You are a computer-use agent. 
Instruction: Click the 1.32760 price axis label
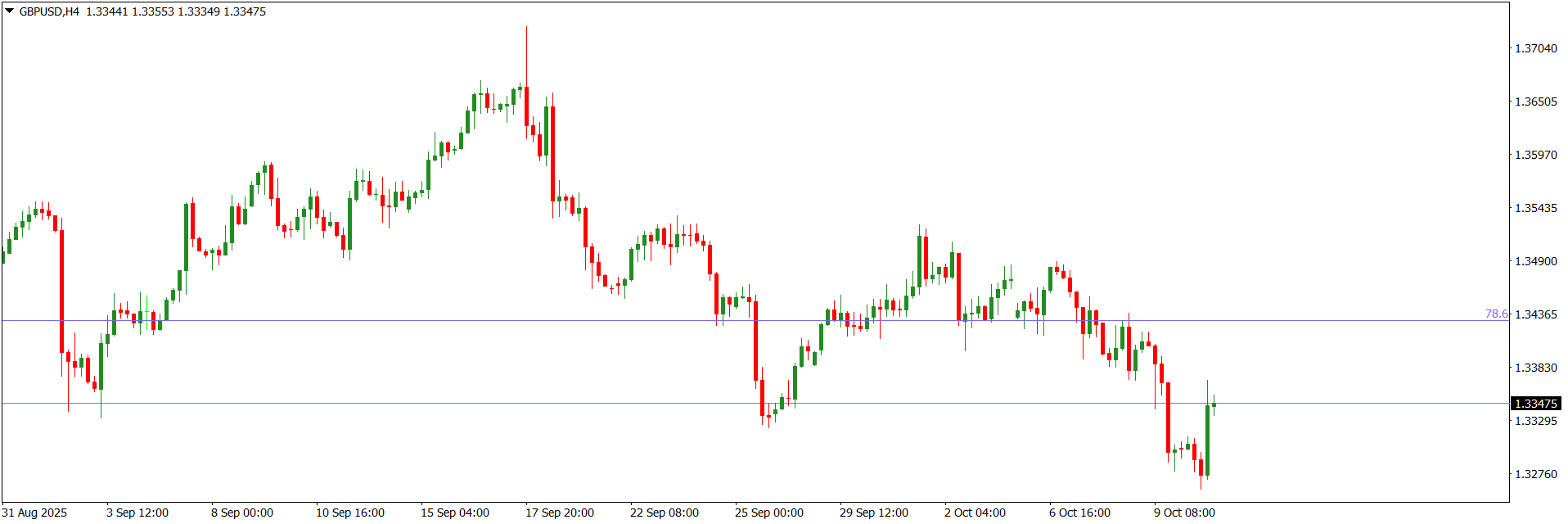1535,474
